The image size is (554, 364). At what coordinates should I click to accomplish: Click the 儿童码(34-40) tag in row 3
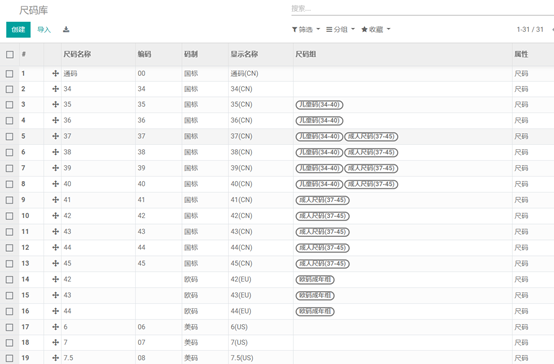(x=319, y=105)
